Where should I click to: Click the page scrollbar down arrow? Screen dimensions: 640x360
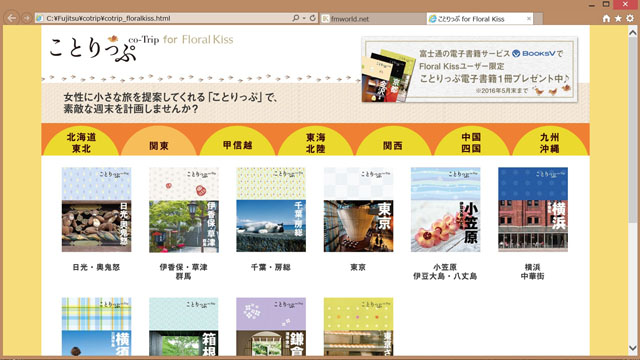[x=633, y=348]
